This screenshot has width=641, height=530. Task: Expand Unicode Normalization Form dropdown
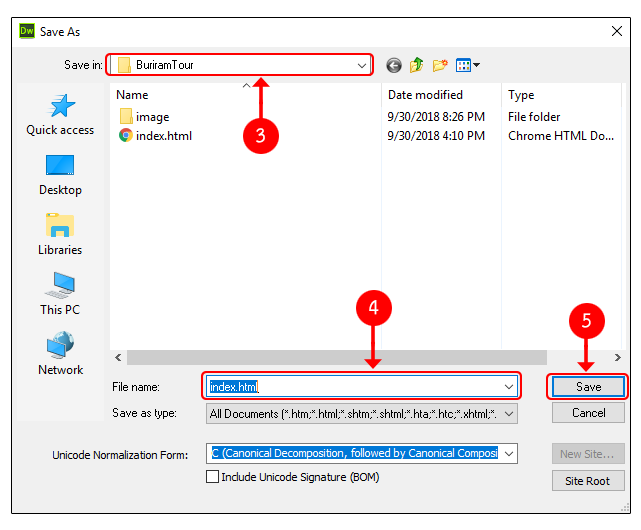[x=509, y=454]
